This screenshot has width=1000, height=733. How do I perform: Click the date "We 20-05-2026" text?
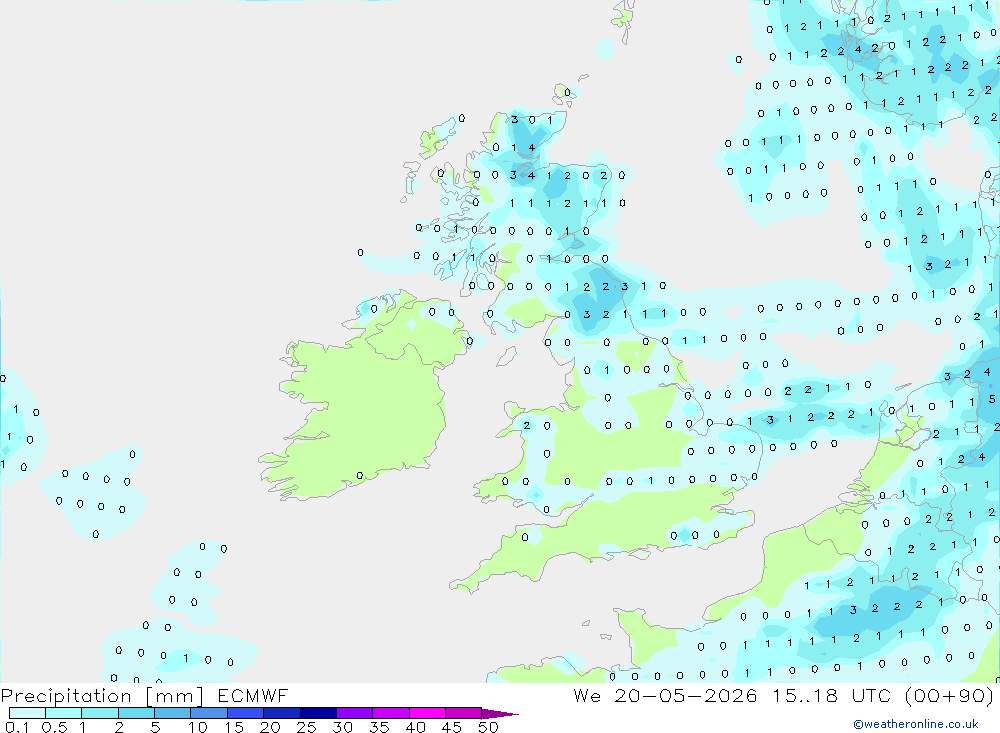[x=665, y=695]
